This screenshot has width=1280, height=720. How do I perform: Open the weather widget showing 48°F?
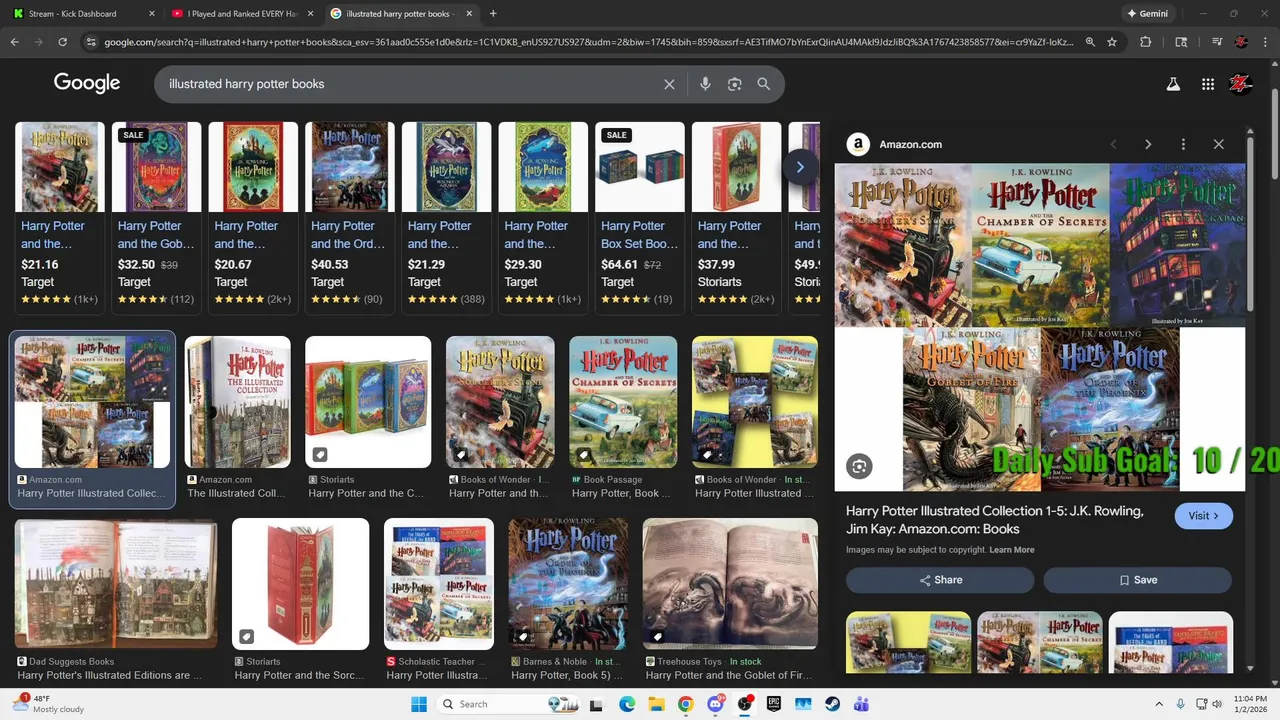[x=50, y=704]
